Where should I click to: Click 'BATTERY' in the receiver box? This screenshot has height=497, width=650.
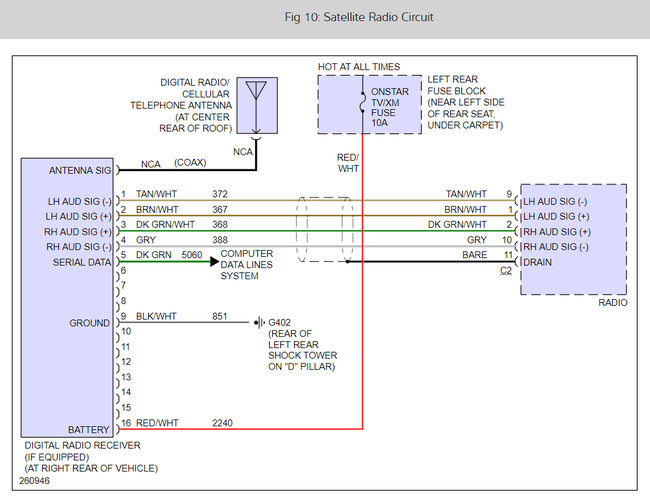[x=88, y=430]
